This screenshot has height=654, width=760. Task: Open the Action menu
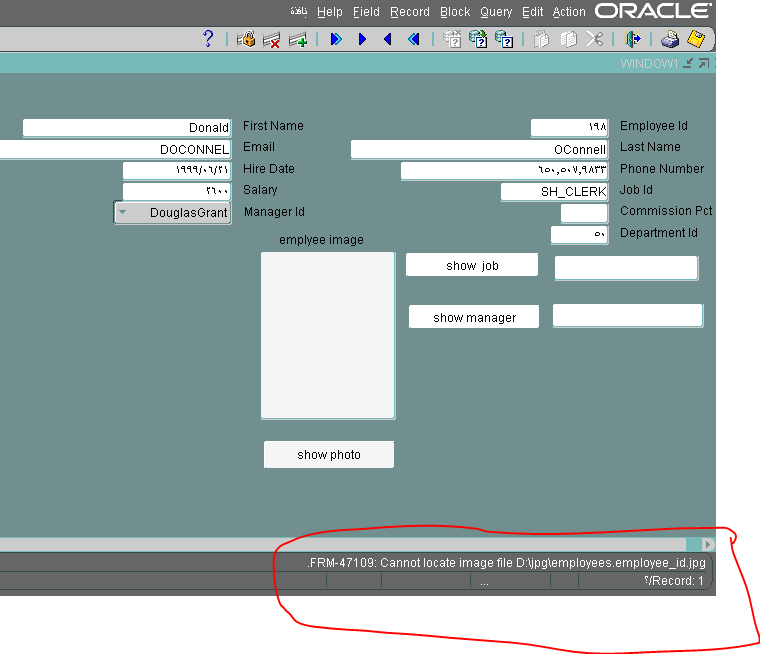click(569, 12)
